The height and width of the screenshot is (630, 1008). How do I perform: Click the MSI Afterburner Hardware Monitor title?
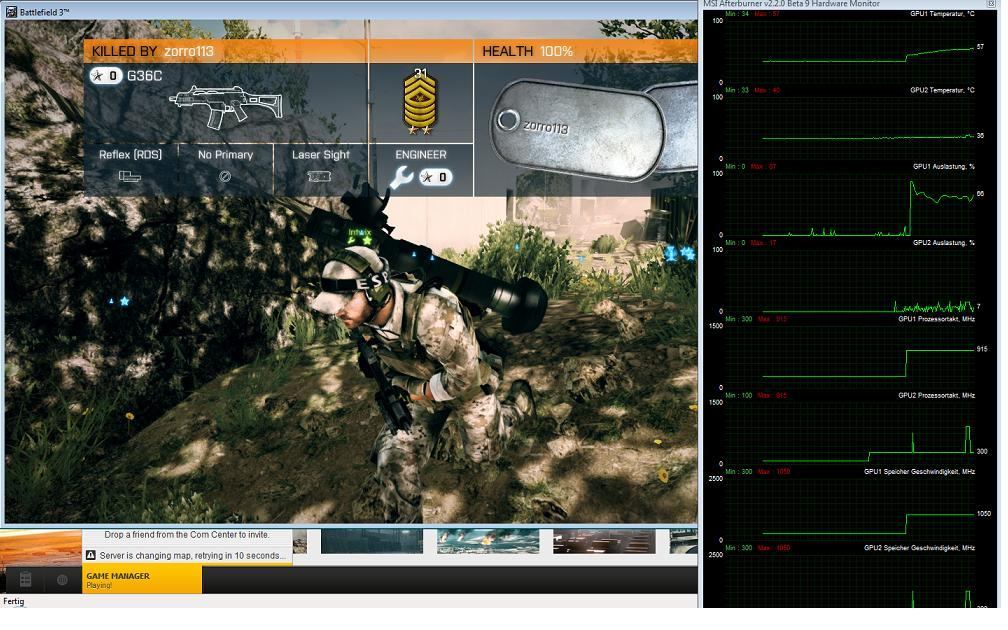[791, 4]
